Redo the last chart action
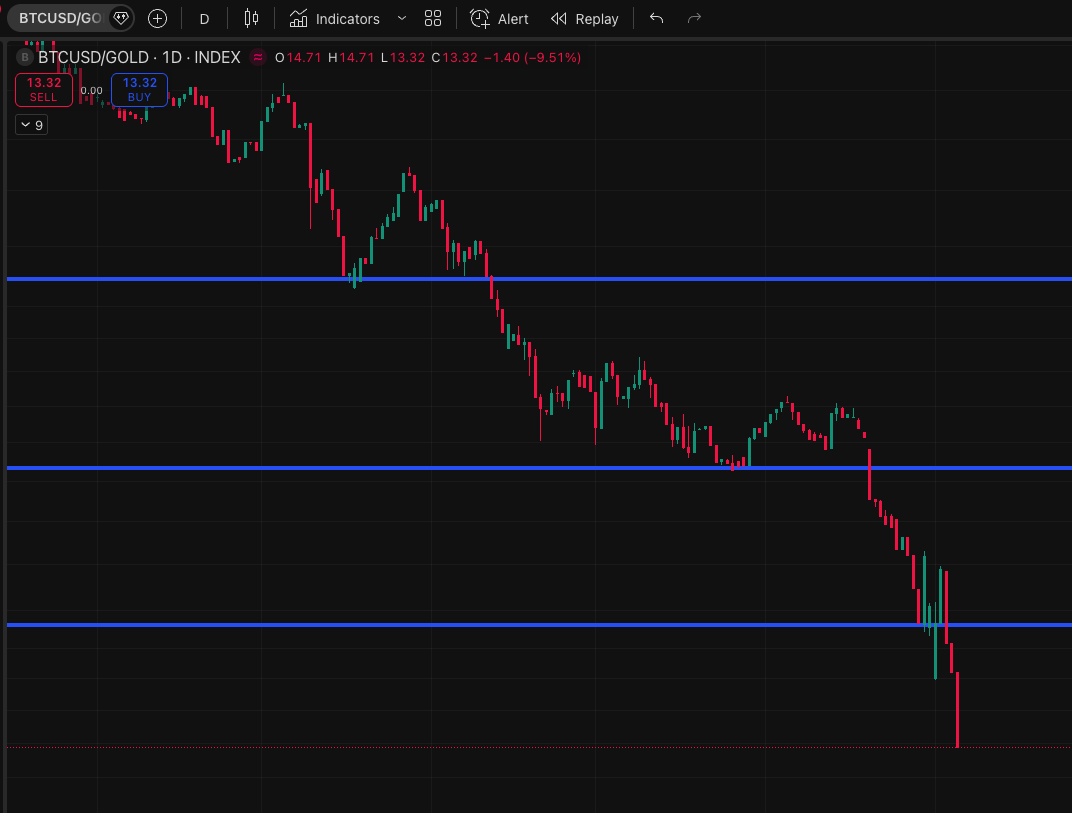 [694, 18]
